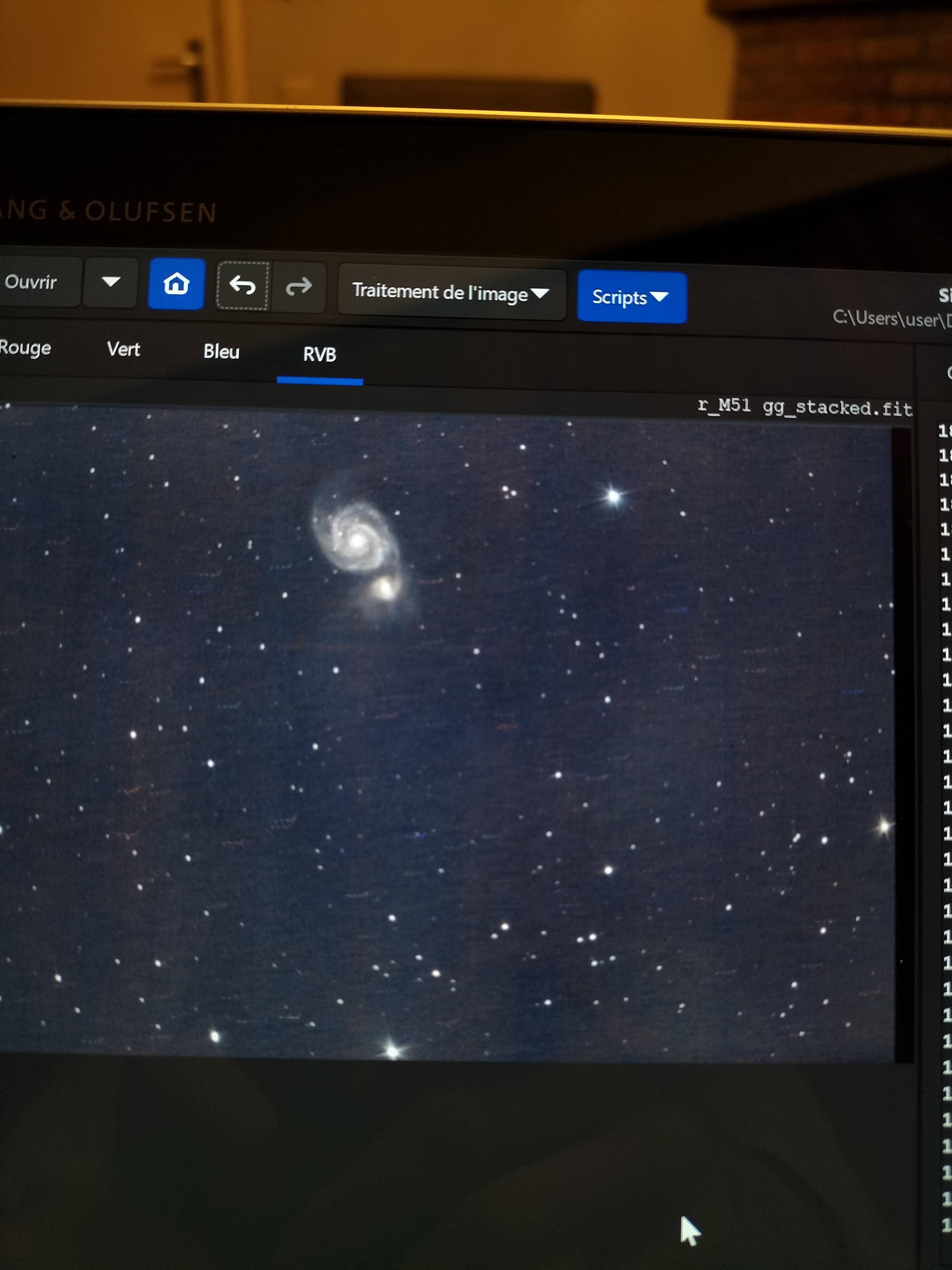Click the bright star at the image's right edge

(884, 827)
